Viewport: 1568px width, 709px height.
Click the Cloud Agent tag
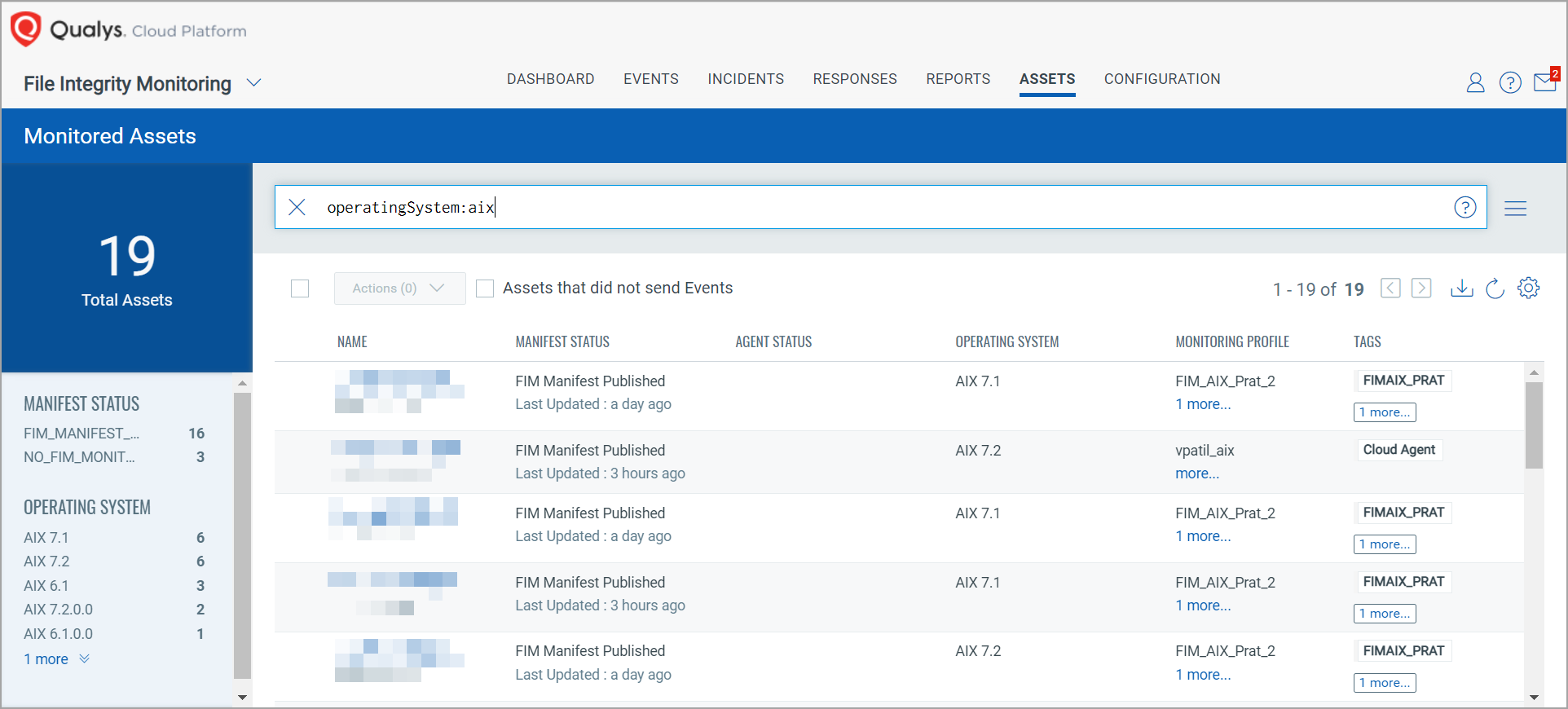[1399, 450]
